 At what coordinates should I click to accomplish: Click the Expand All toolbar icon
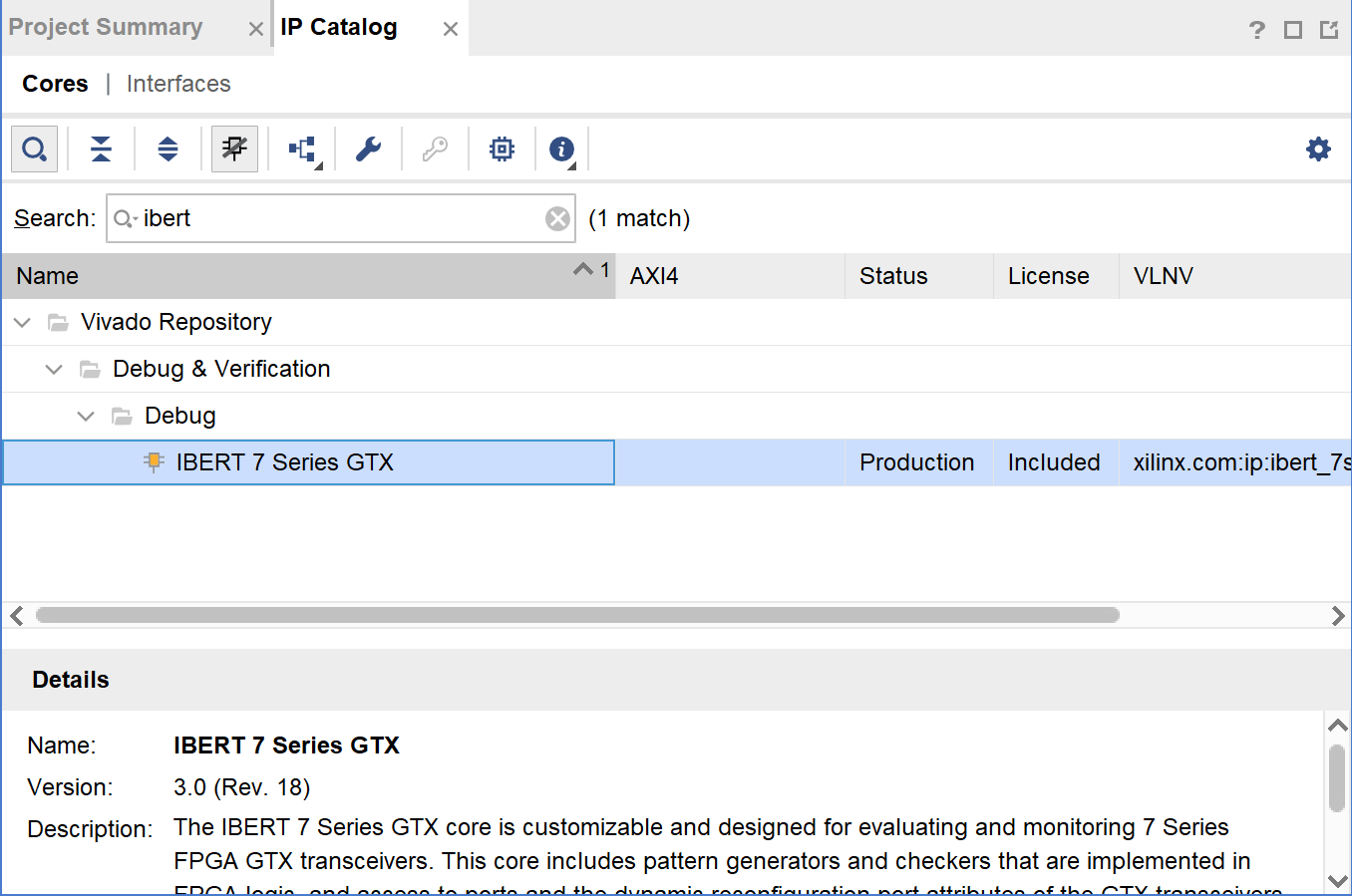168,149
